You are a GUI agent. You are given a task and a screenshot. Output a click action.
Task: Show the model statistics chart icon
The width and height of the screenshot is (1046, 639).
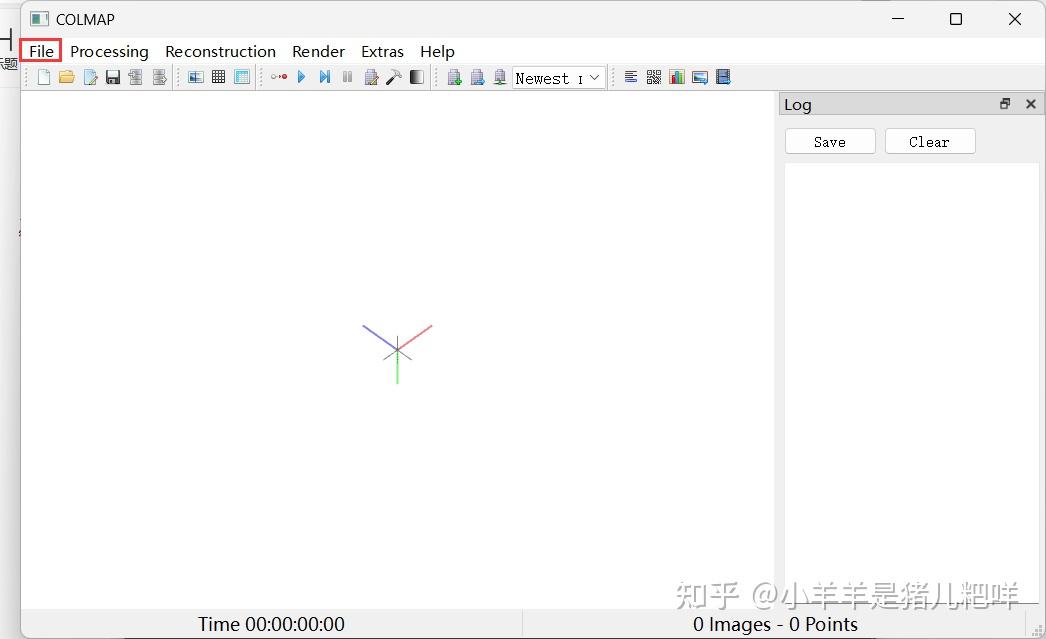coord(677,77)
